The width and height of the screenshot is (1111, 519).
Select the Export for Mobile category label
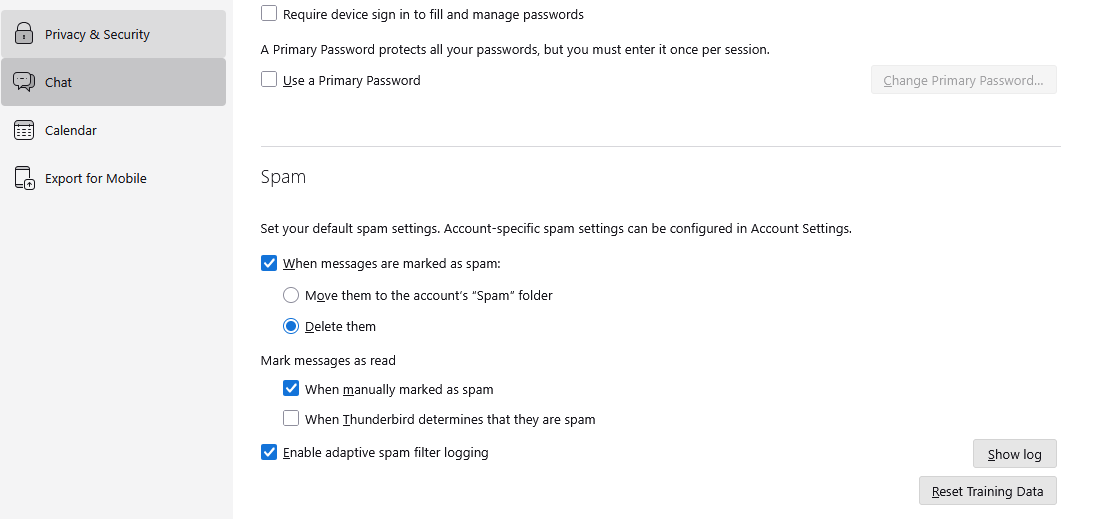pos(96,178)
